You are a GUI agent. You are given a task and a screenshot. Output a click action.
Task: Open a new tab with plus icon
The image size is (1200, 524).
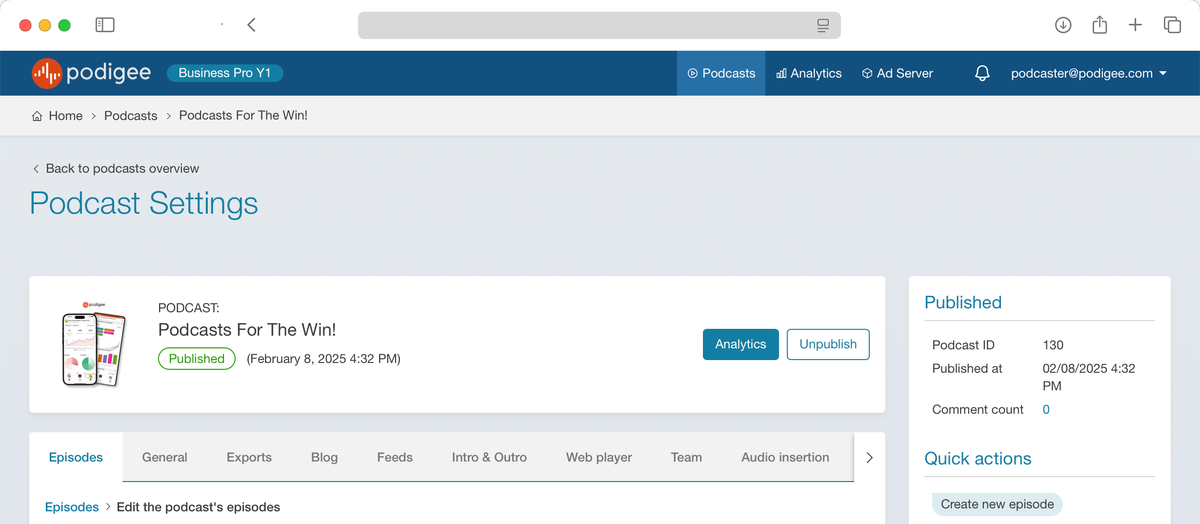(x=1135, y=25)
